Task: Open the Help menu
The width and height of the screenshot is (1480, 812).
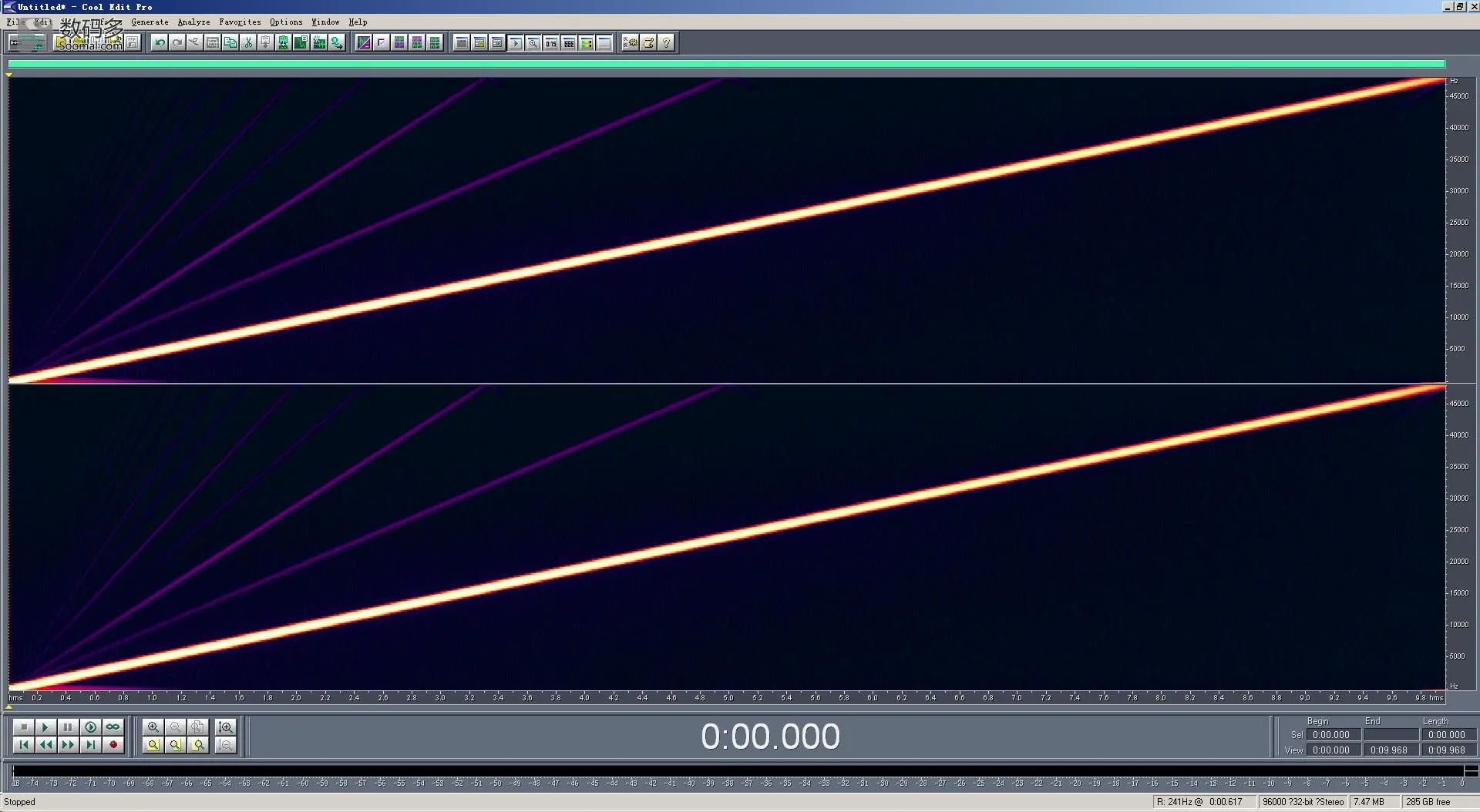Action: pos(358,22)
